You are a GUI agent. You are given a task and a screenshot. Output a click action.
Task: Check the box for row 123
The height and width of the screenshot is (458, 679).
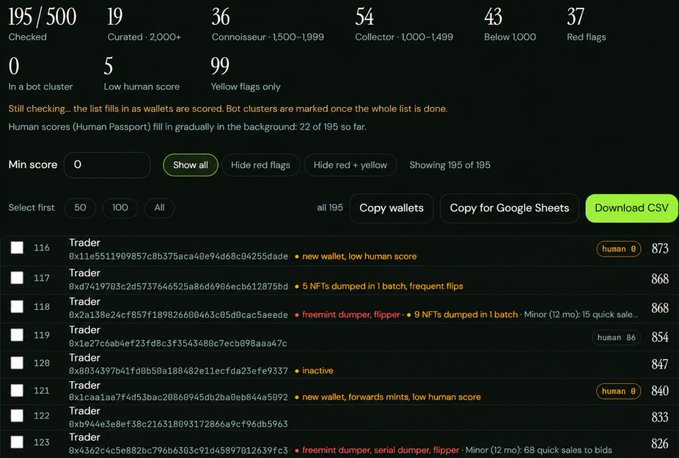(17, 442)
